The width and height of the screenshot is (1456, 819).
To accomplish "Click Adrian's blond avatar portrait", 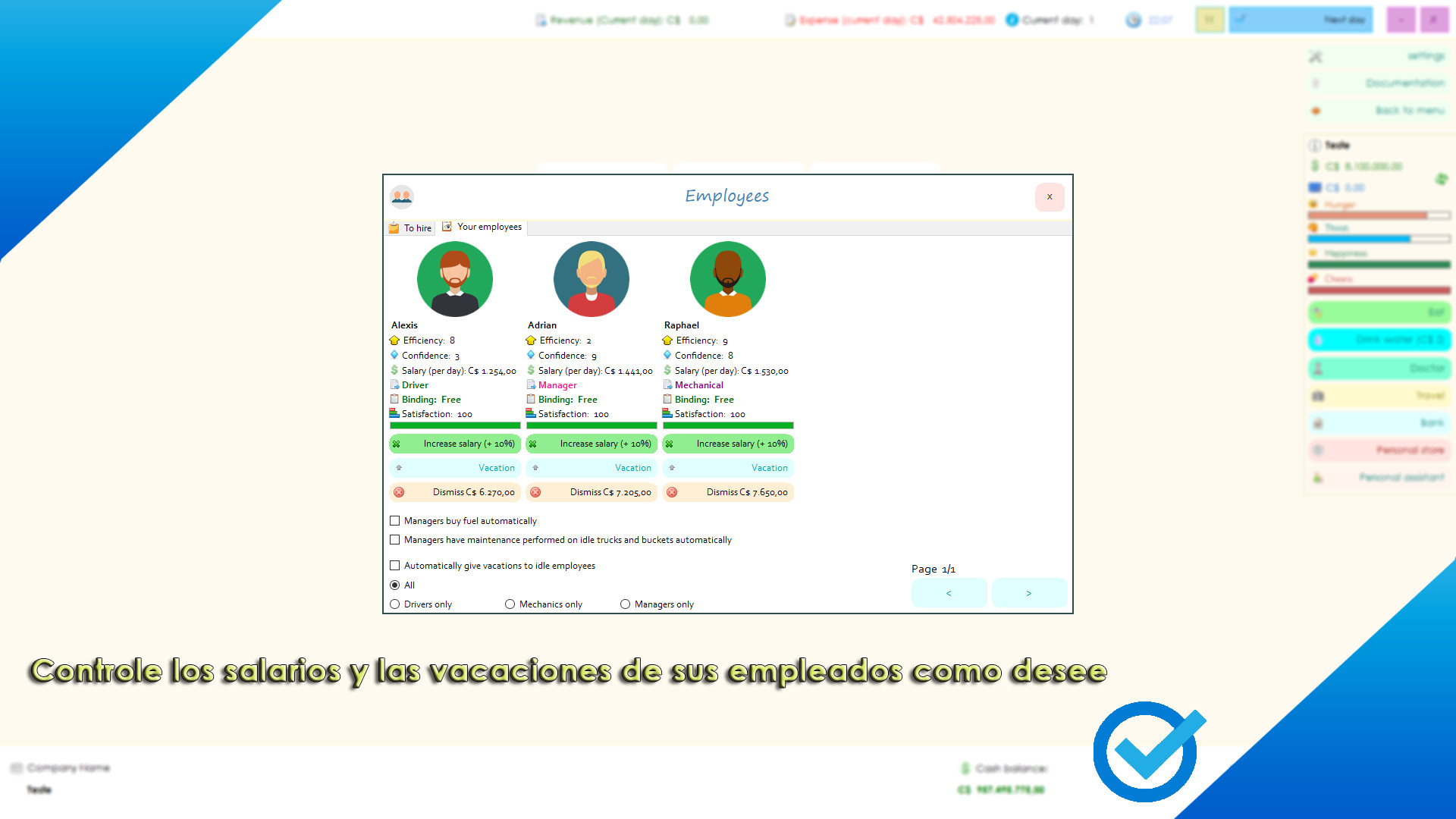I will [x=591, y=279].
